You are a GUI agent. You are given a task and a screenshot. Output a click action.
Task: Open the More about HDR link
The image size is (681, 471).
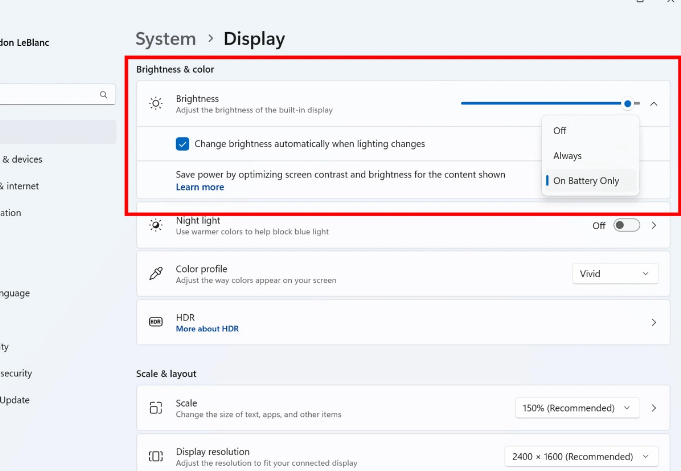207,329
